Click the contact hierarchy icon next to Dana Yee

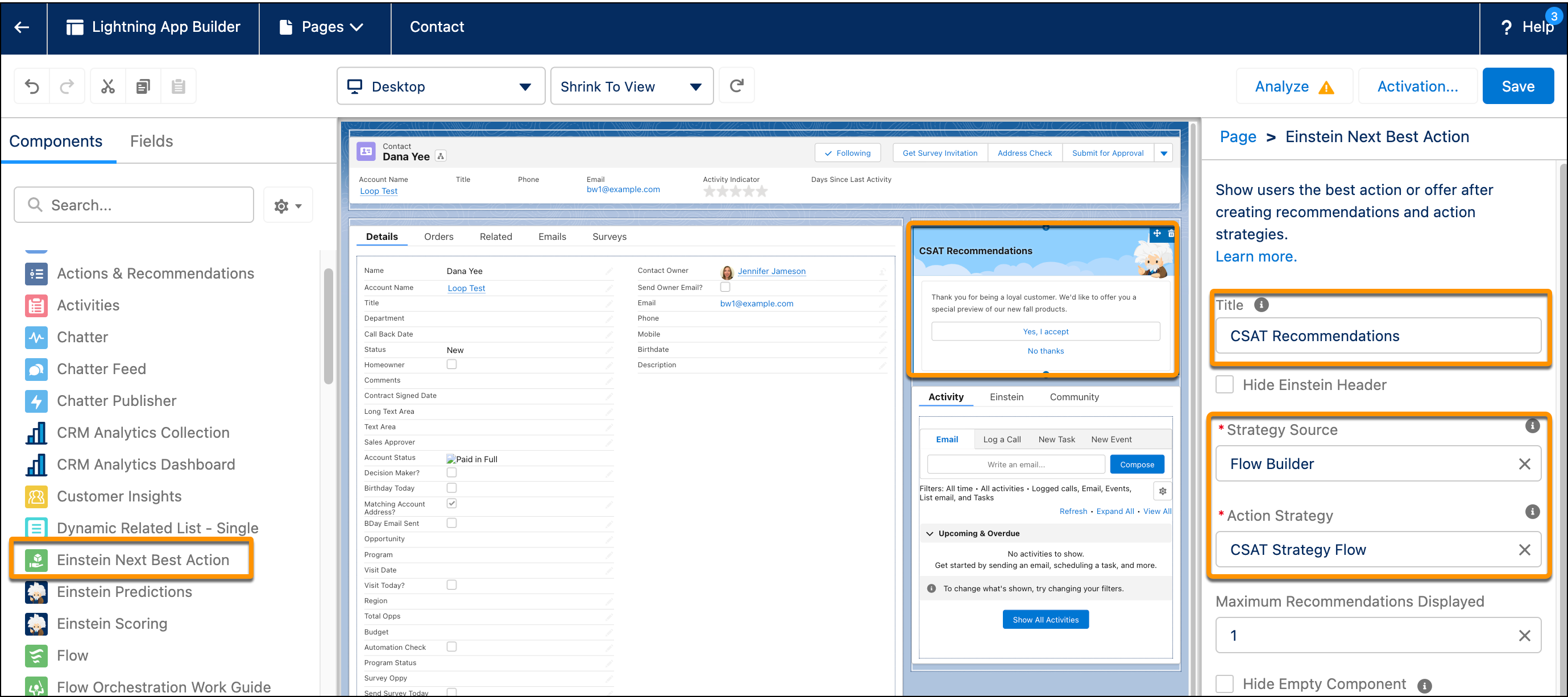tap(441, 156)
